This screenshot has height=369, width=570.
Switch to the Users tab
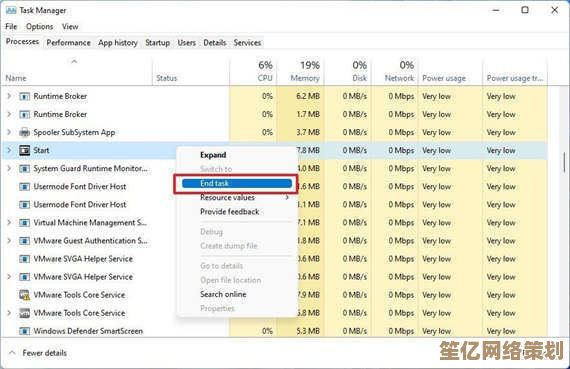click(186, 43)
